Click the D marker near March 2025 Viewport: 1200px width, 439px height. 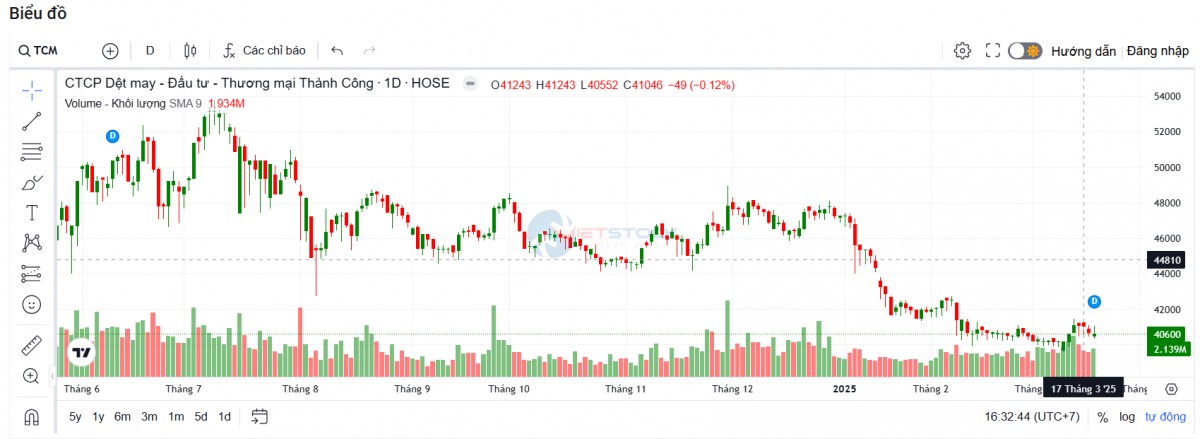tap(1094, 301)
